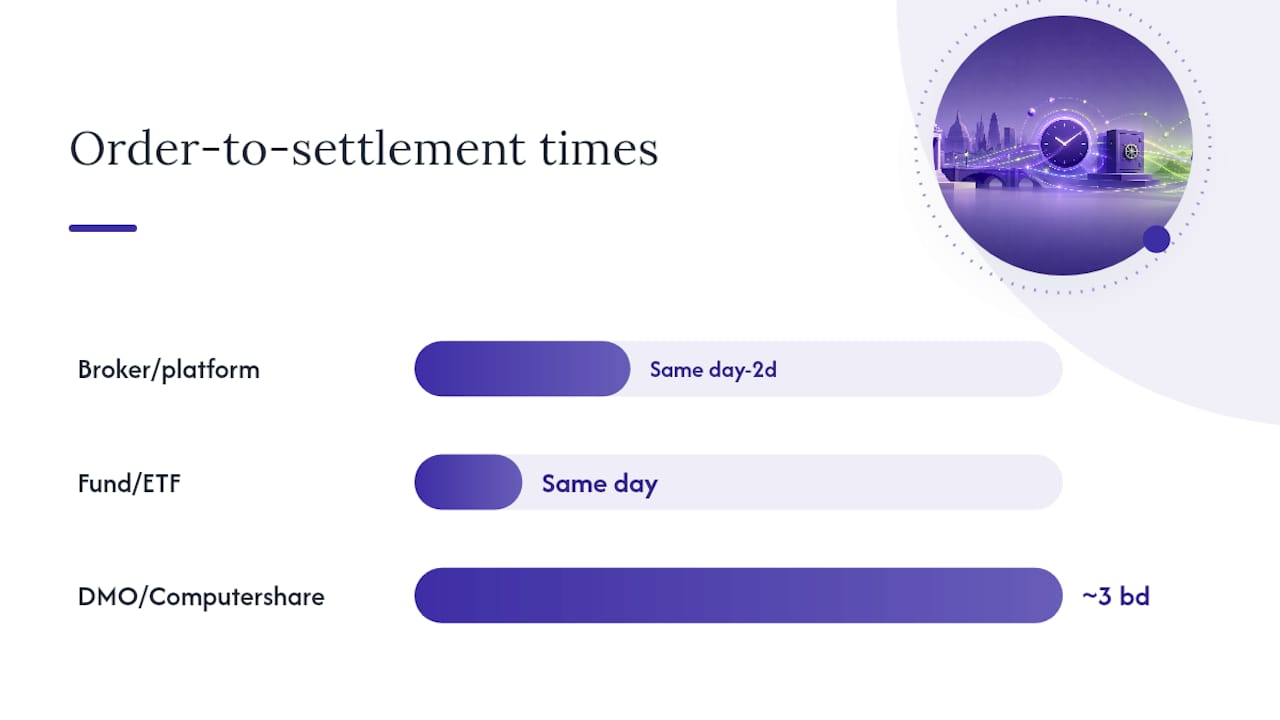Select the small purple dot on dotted ring
This screenshot has height=720, width=1280.
click(x=1156, y=239)
